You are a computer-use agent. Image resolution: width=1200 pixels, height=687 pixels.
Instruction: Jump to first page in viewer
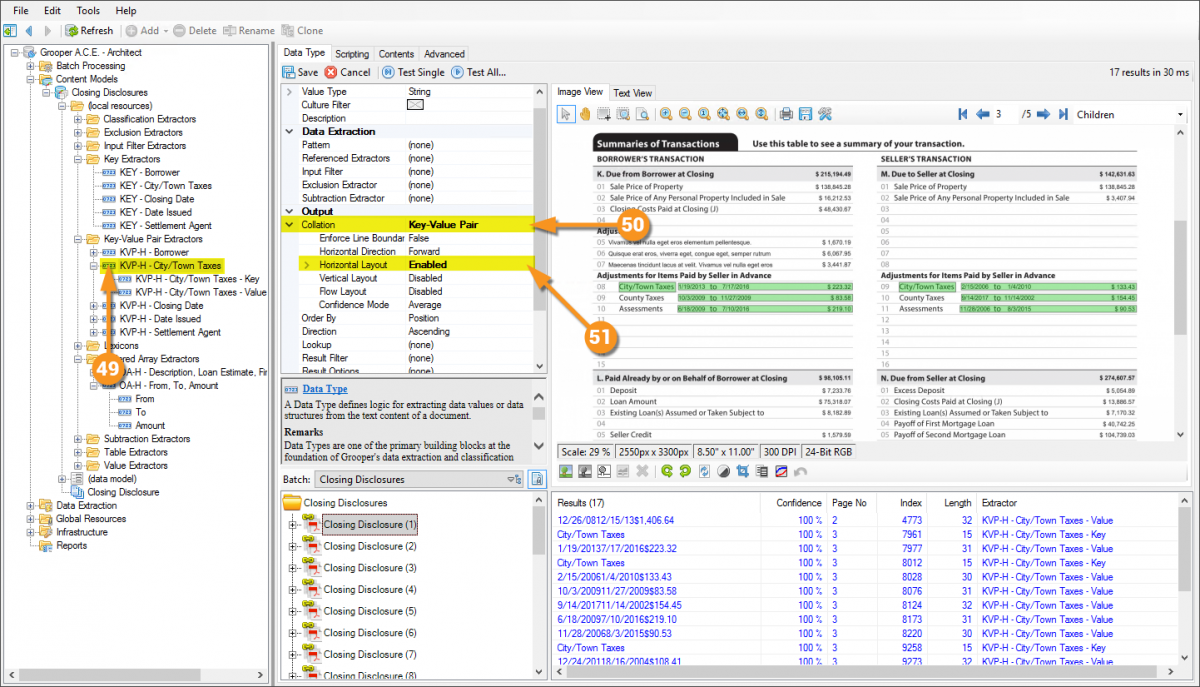click(x=963, y=114)
